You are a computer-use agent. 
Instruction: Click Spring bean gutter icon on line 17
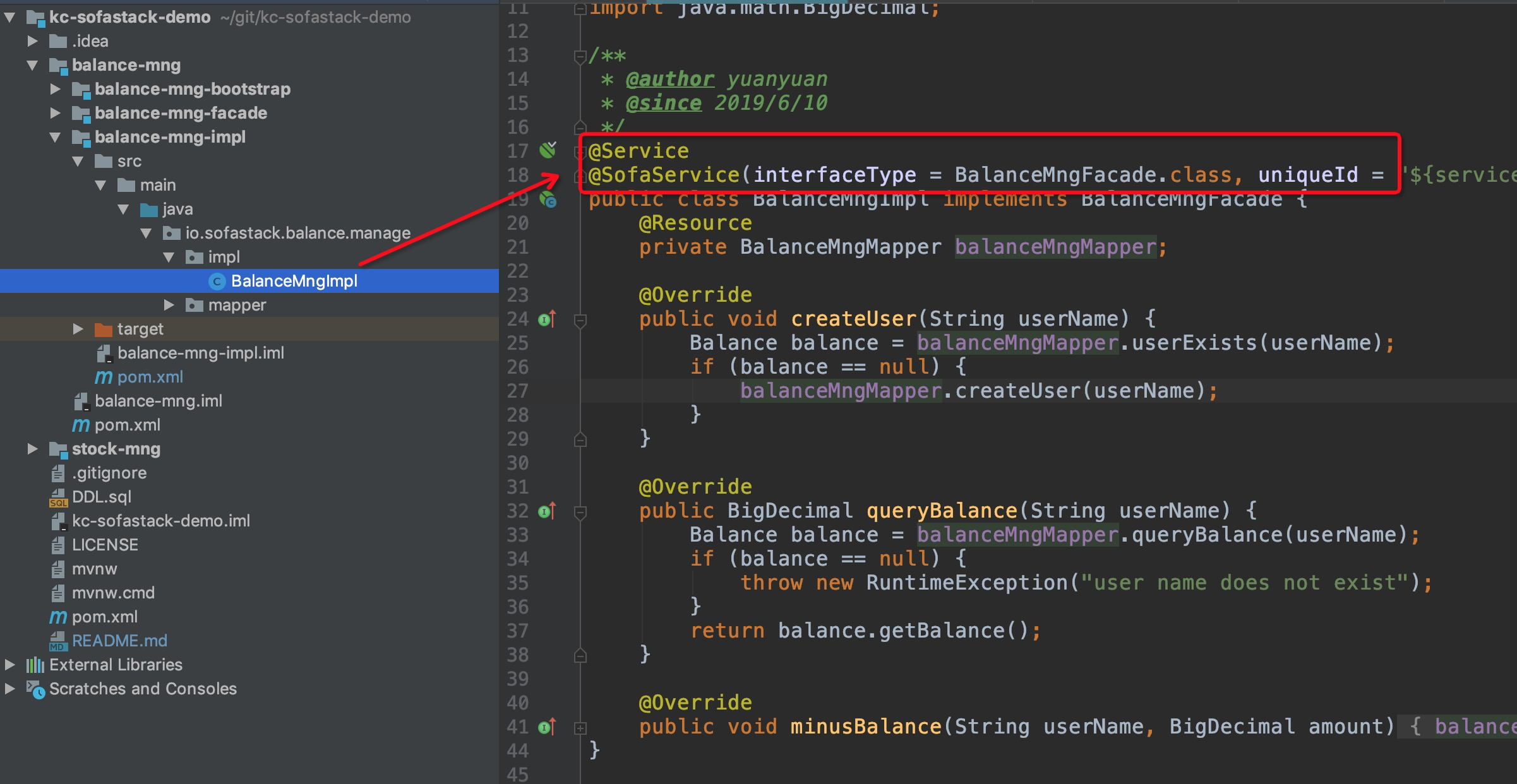click(548, 150)
